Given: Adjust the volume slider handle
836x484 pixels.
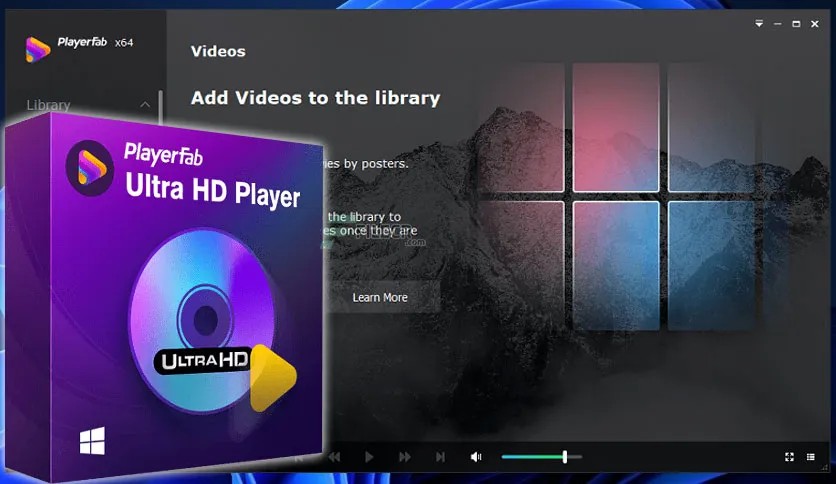Looking at the screenshot, I should pos(565,457).
